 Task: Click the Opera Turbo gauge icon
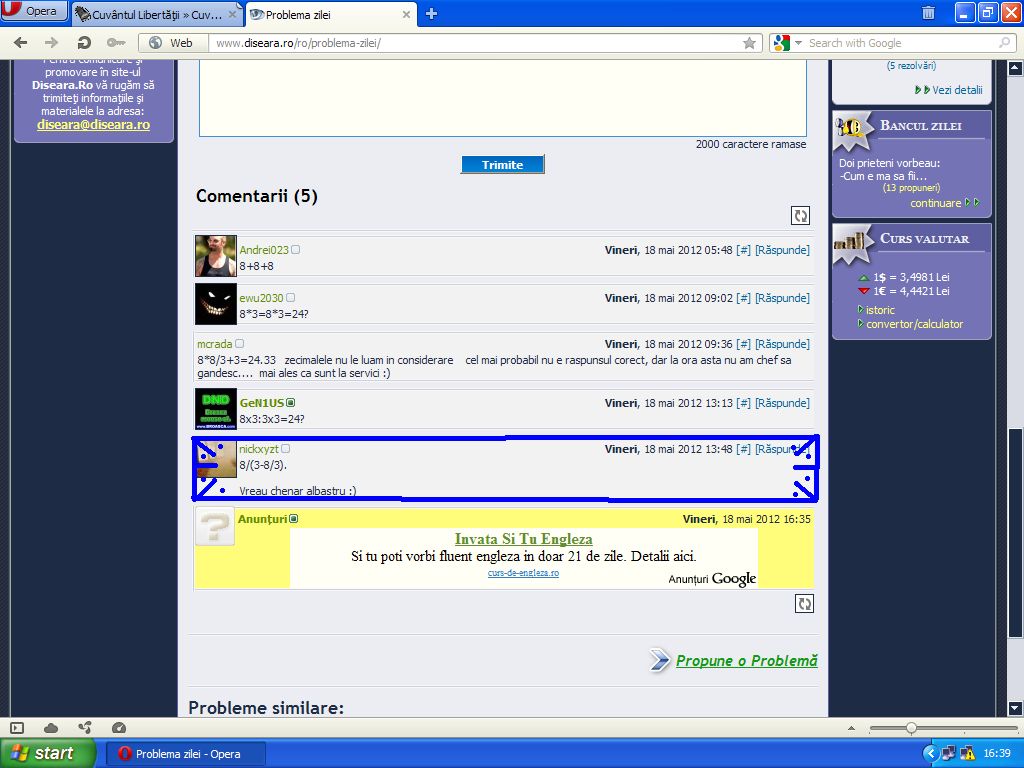tap(118, 728)
